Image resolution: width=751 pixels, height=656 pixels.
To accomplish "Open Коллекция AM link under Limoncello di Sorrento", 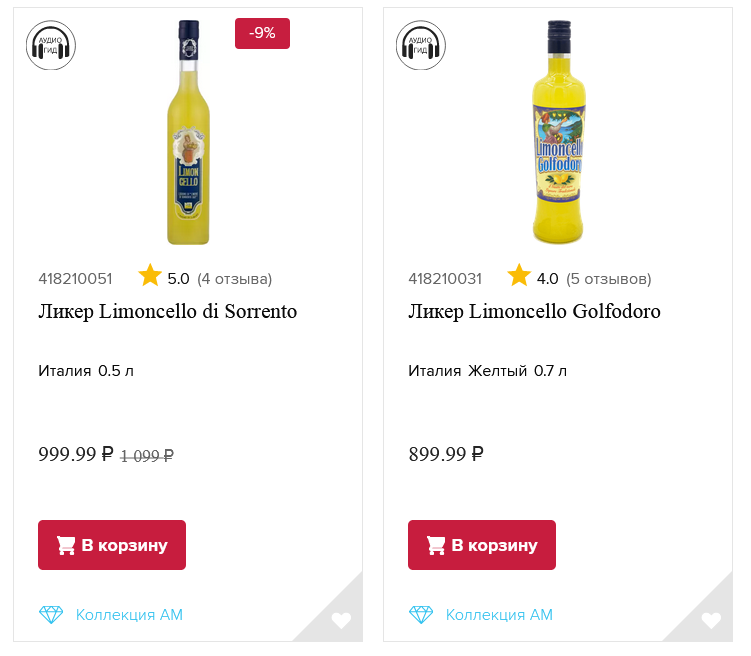I will (x=129, y=615).
